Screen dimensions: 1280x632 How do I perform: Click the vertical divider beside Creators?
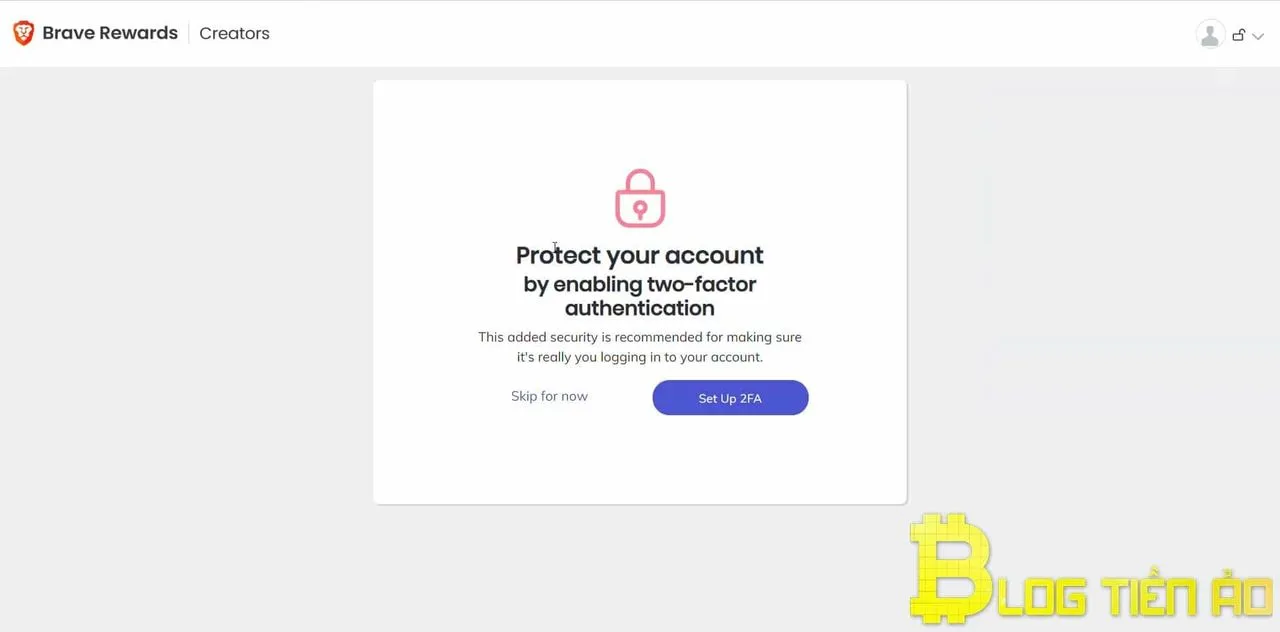188,33
